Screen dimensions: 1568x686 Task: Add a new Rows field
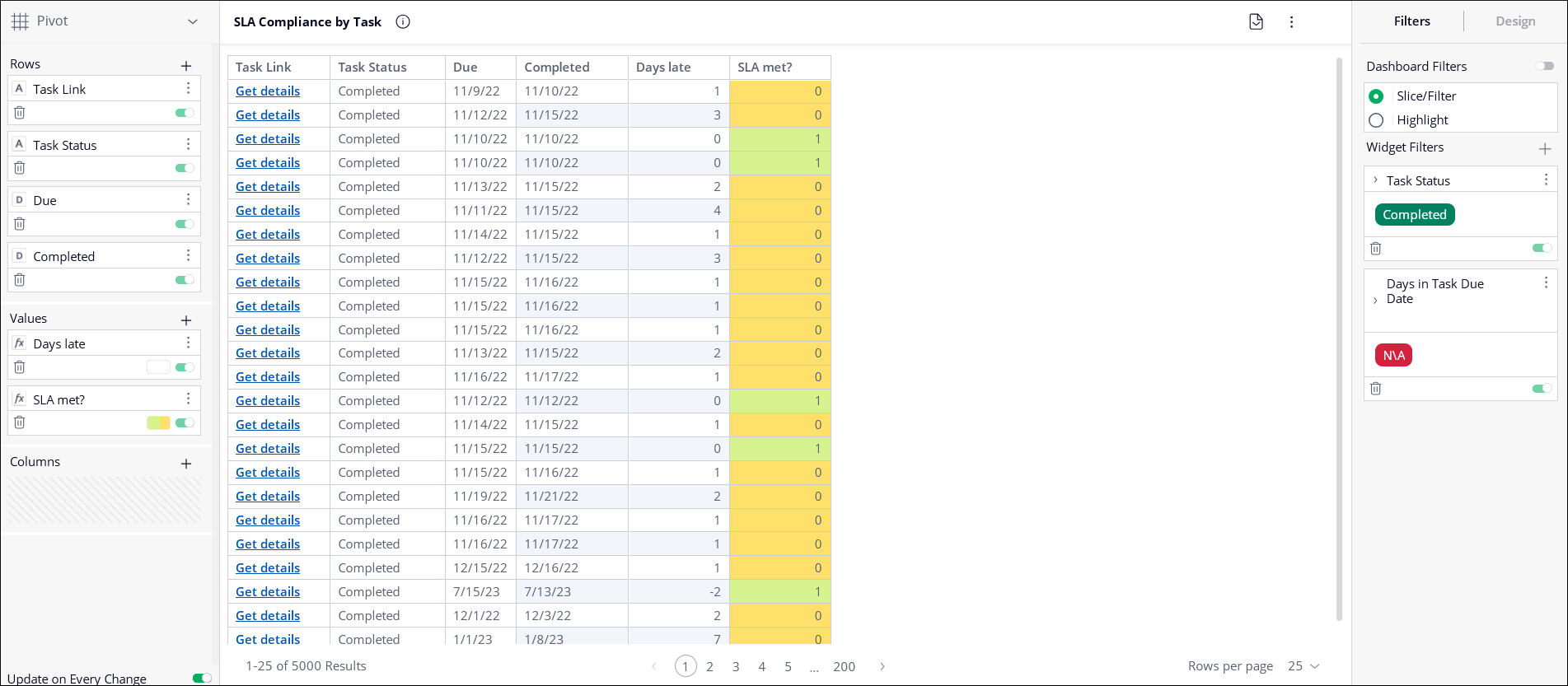pos(186,66)
